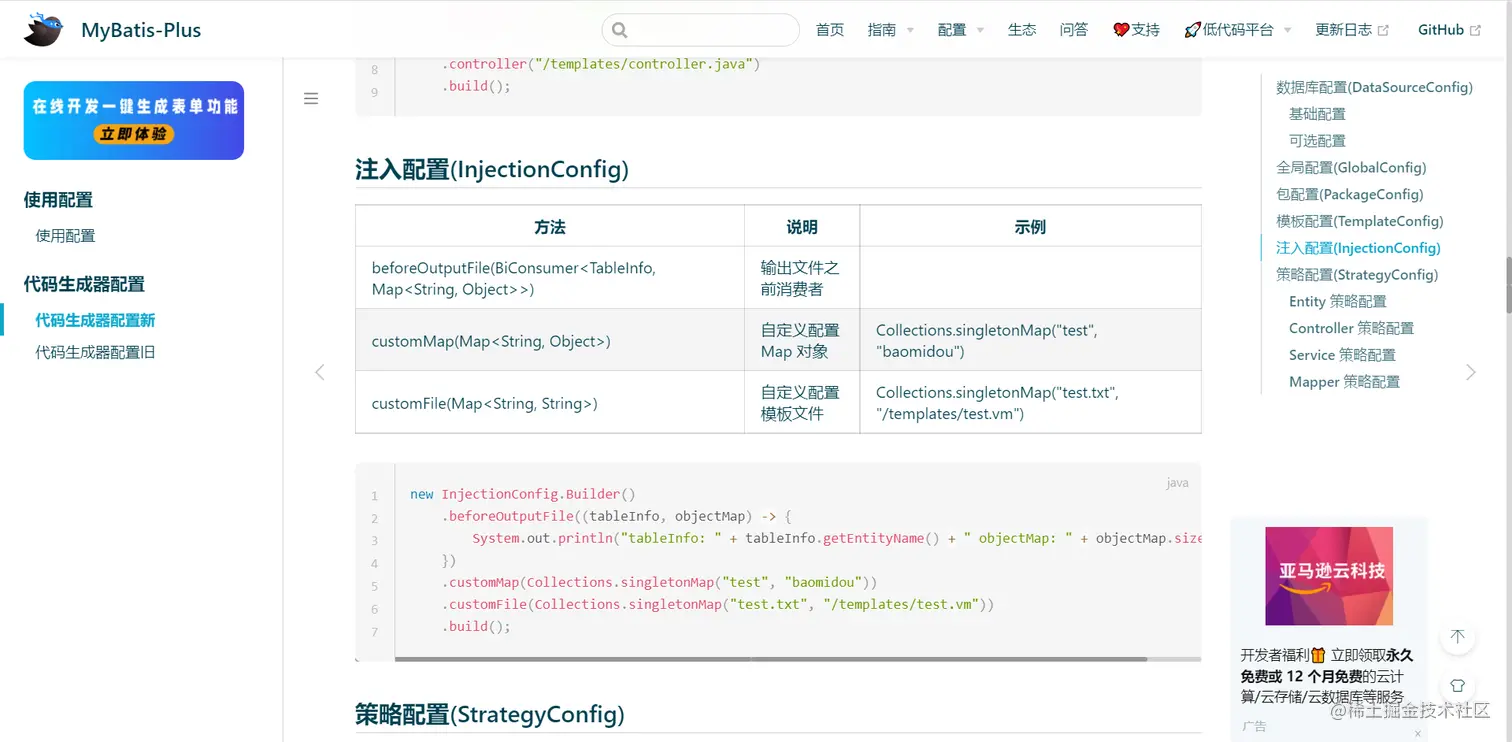Click the MyBatis-Plus site title
This screenshot has height=742, width=1512.
click(141, 30)
